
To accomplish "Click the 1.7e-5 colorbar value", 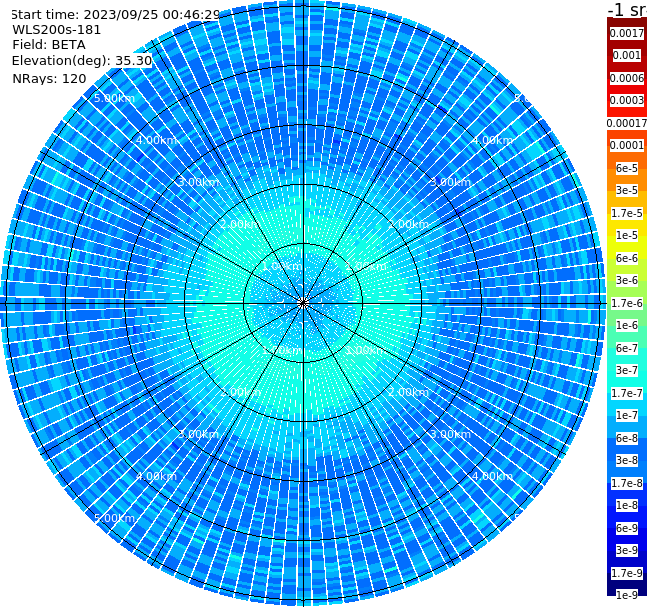I will tap(627, 213).
